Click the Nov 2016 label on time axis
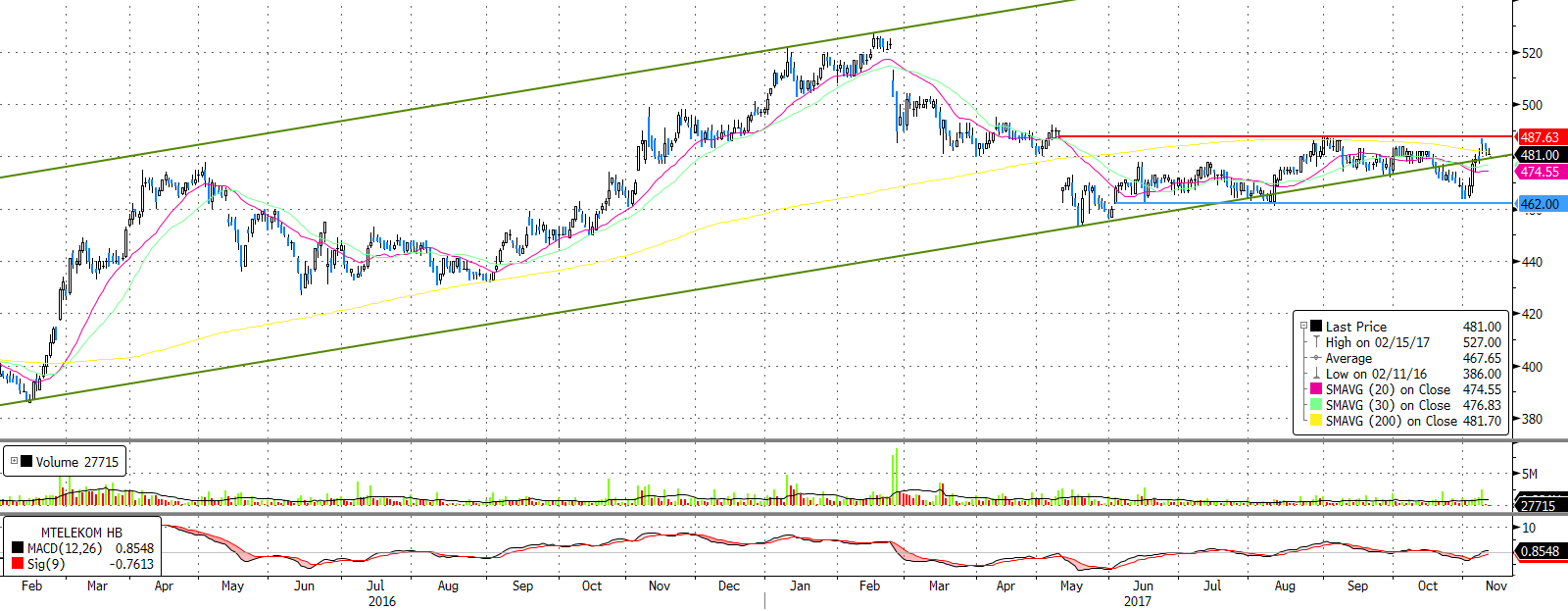 [660, 586]
